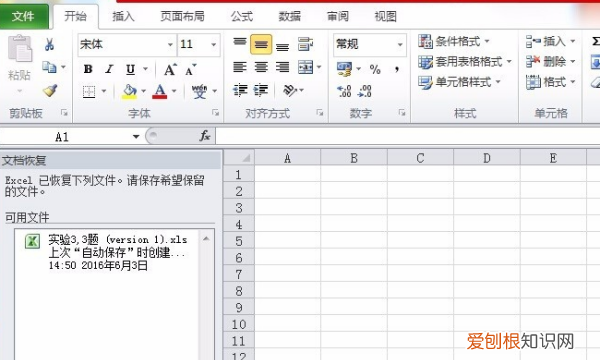600x360 pixels.
Task: Click the Paste clipboard icon
Action: tap(20, 48)
